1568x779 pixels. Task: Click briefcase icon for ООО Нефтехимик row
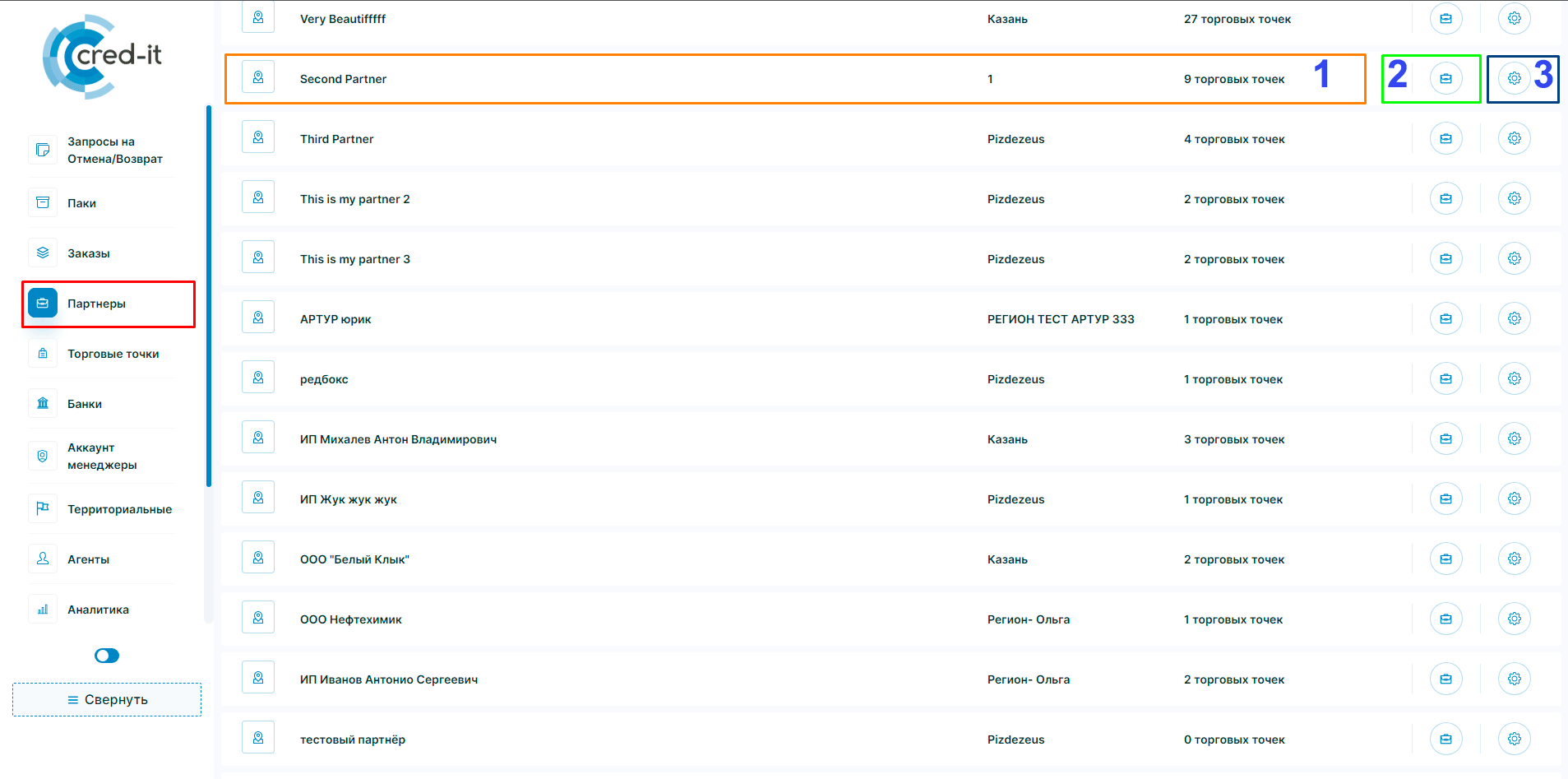tap(1445, 619)
